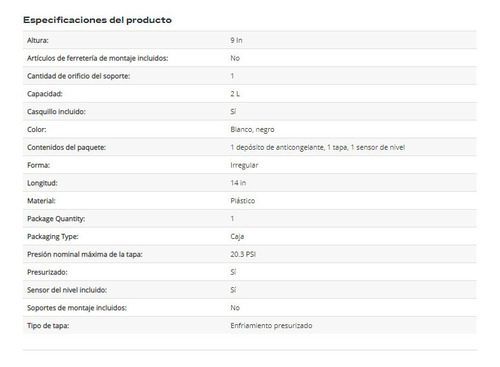
Task: Select the Longitud '14 in' value
Action: (238, 183)
